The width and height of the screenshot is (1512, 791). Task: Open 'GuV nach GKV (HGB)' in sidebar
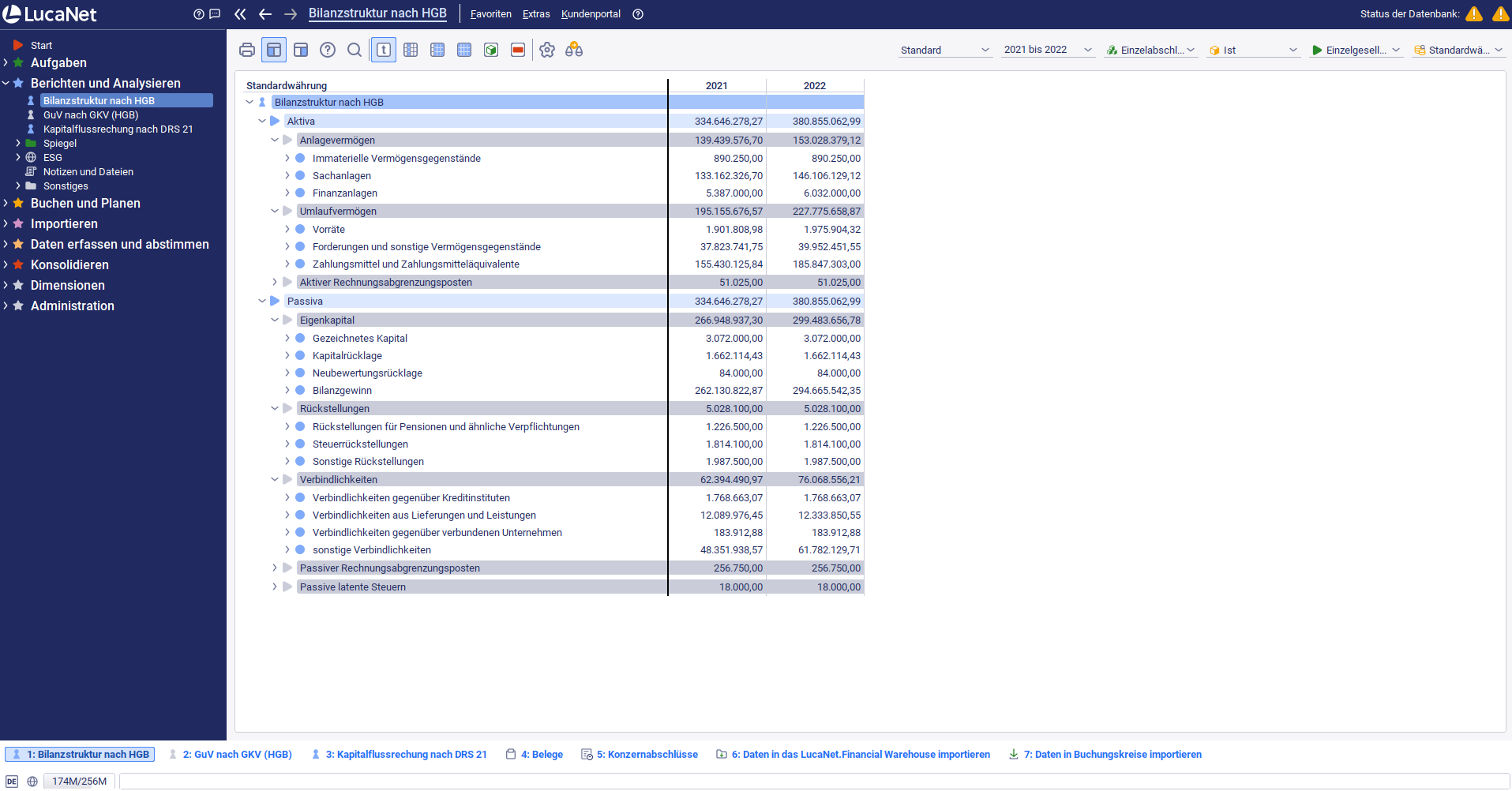pos(91,114)
